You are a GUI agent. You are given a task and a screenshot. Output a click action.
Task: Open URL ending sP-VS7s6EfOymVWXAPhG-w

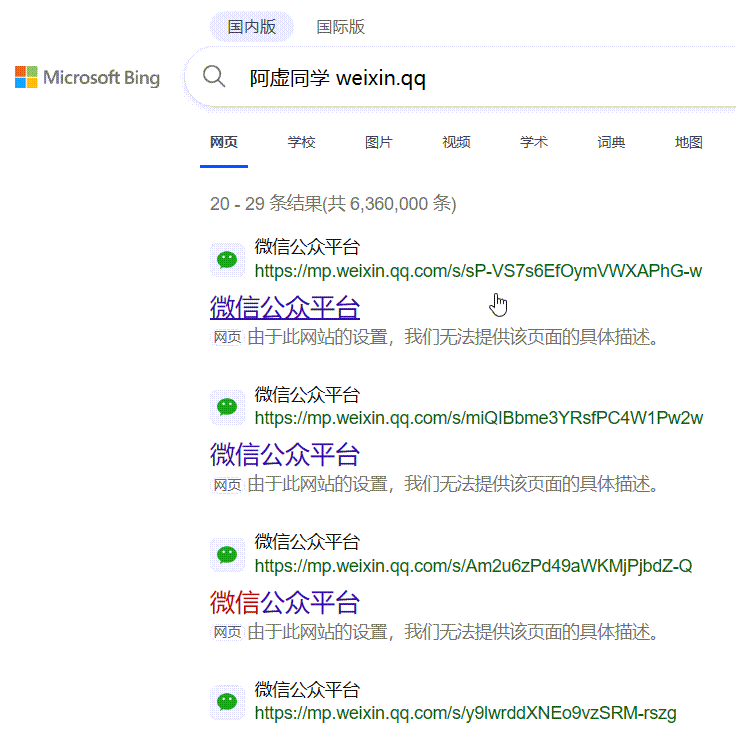(x=478, y=271)
